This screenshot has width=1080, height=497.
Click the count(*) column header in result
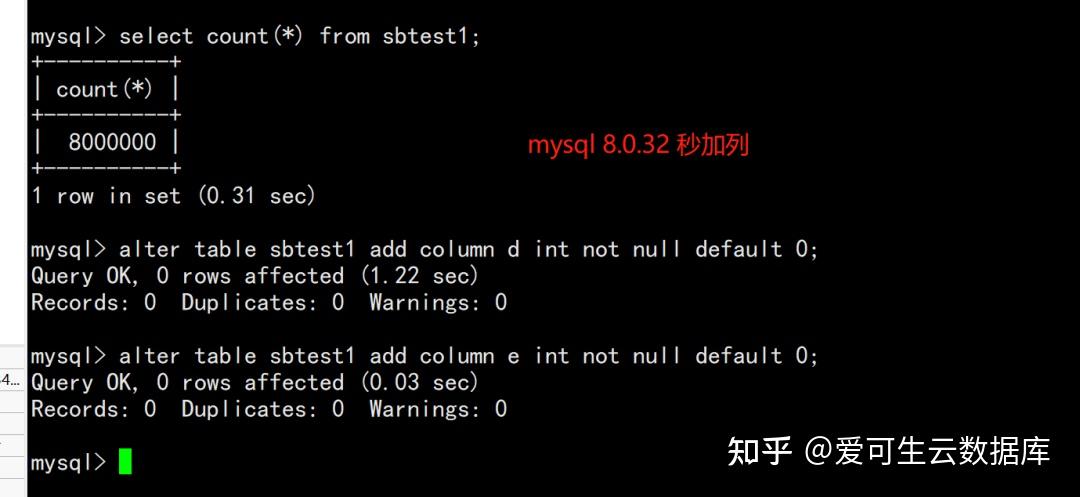pos(104,90)
